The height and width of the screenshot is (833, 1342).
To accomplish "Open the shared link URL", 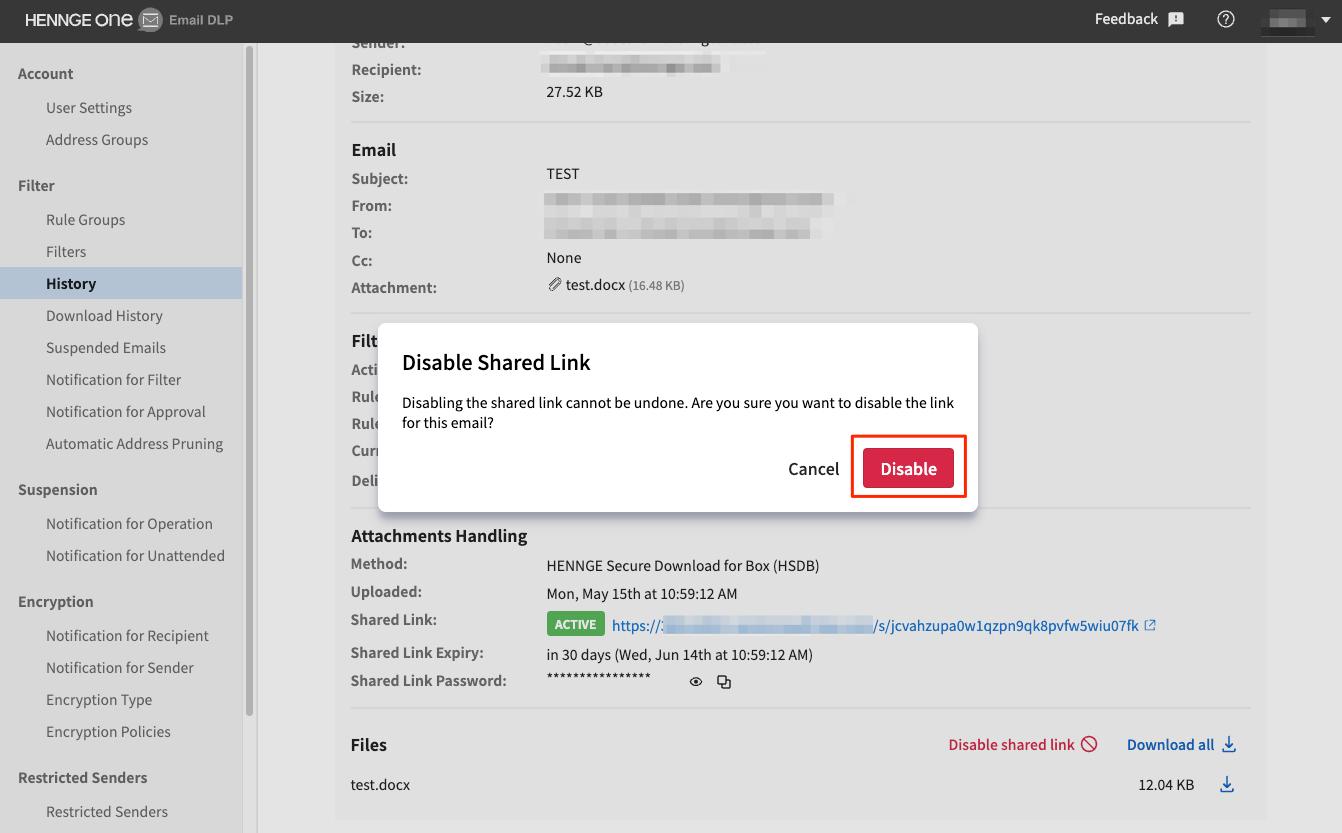I will (875, 626).
